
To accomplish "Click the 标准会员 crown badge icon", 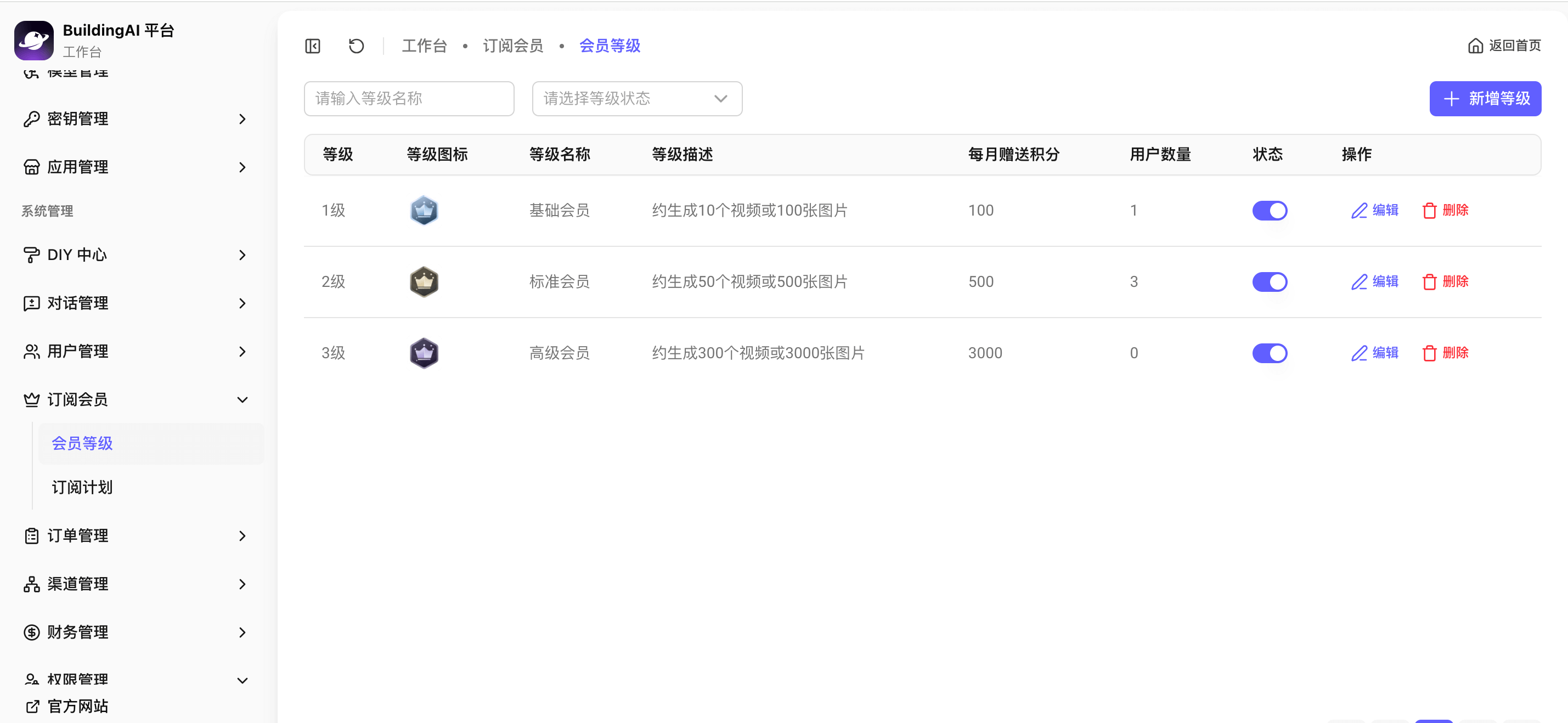I will 424,282.
